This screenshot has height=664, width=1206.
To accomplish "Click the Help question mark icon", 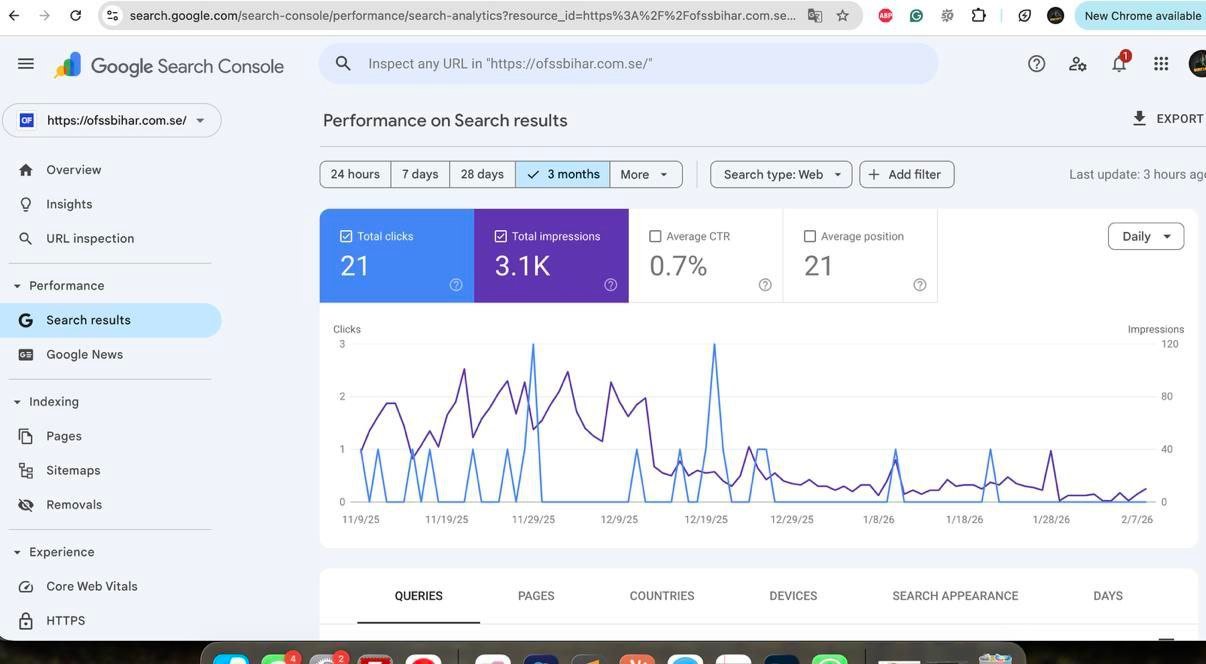I will (1036, 64).
